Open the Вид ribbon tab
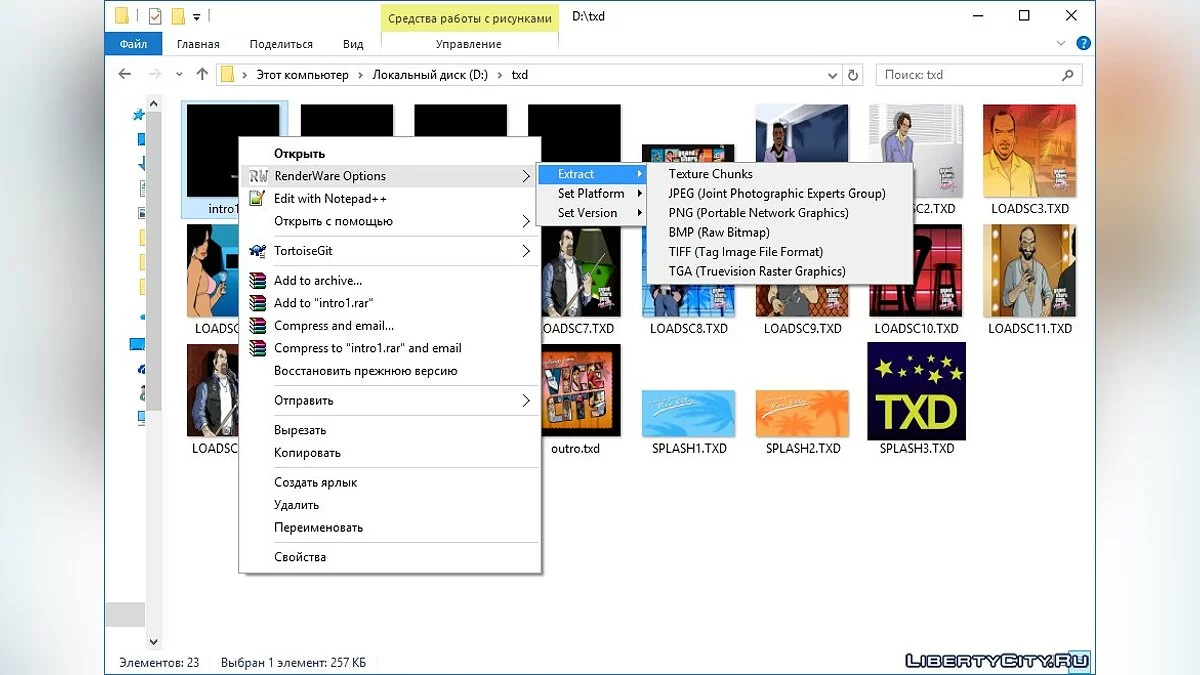Screen dimensions: 1200x675 tap(353, 44)
